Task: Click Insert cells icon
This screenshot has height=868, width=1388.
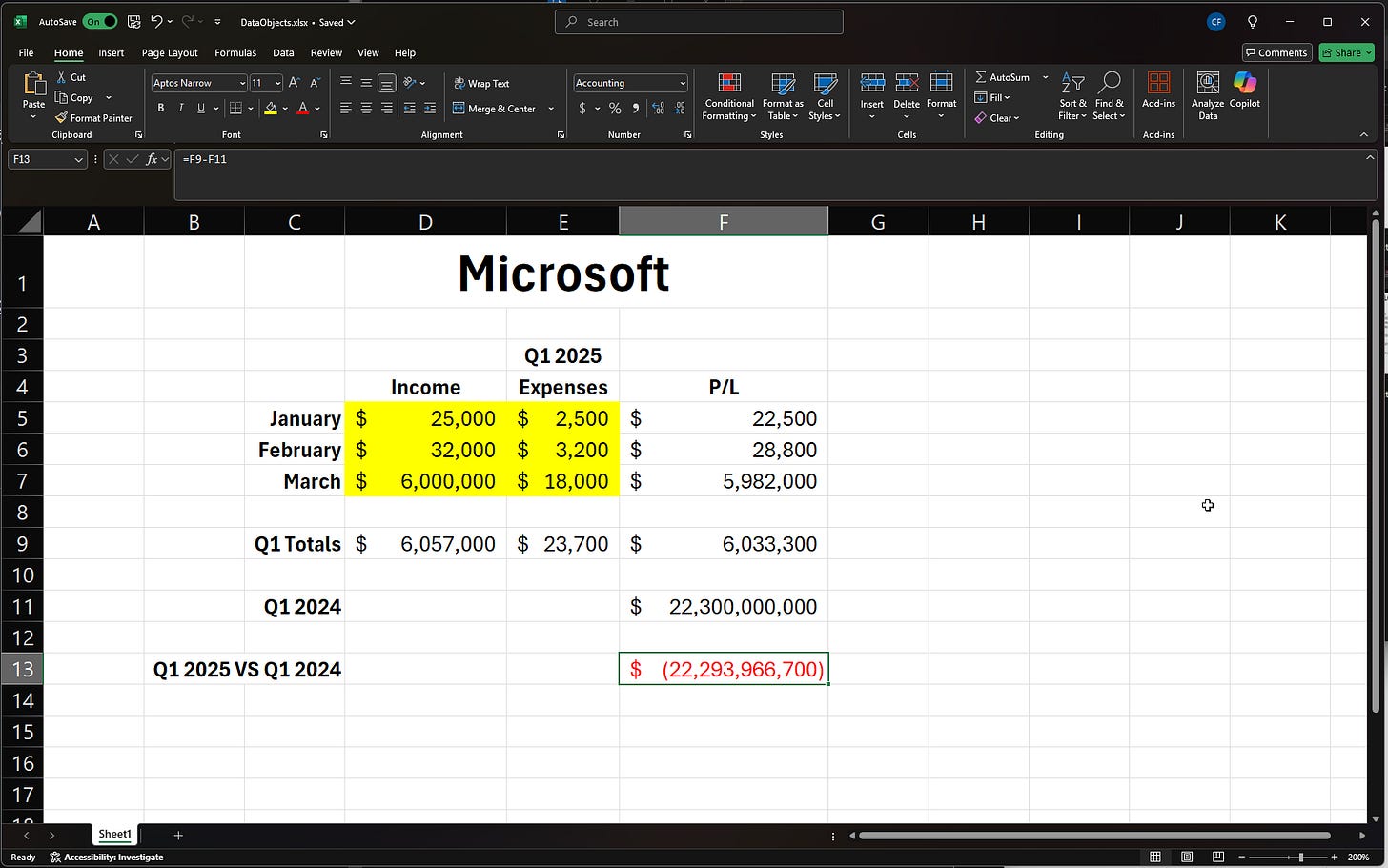Action: pyautogui.click(x=872, y=84)
